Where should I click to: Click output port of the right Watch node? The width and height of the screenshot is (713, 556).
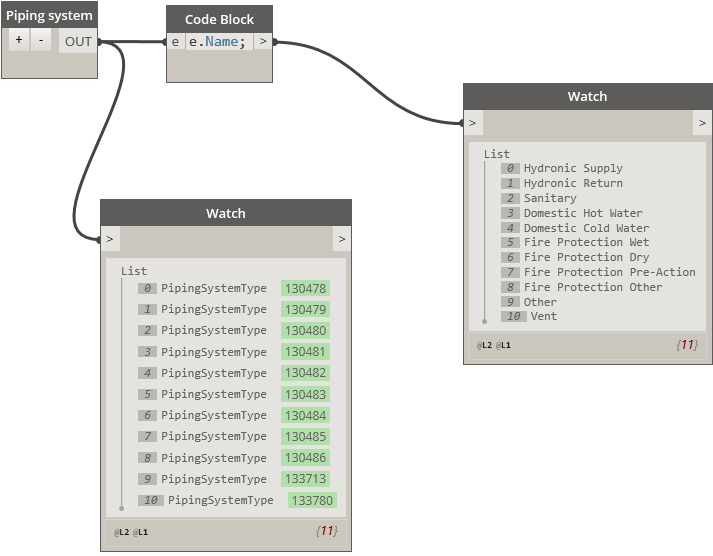(x=702, y=123)
